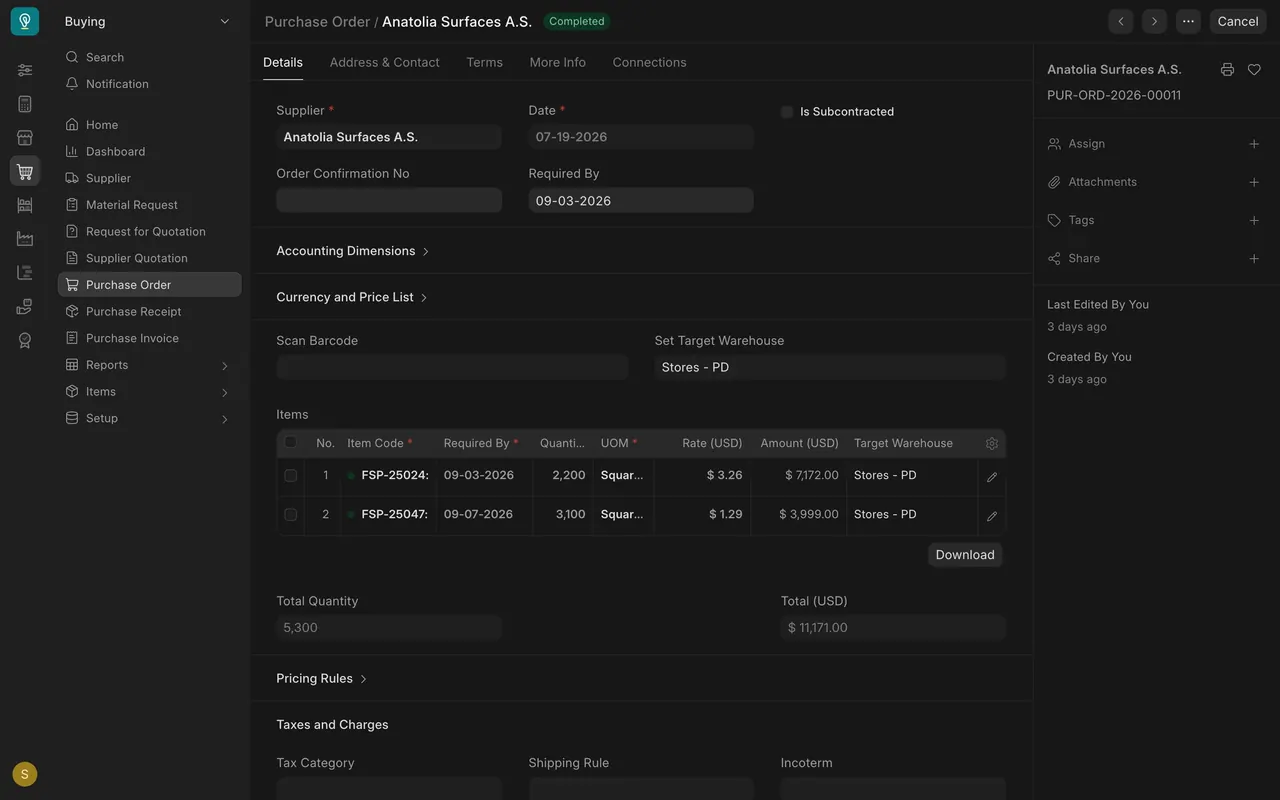Expand the Items sidebar group

pos(149,392)
